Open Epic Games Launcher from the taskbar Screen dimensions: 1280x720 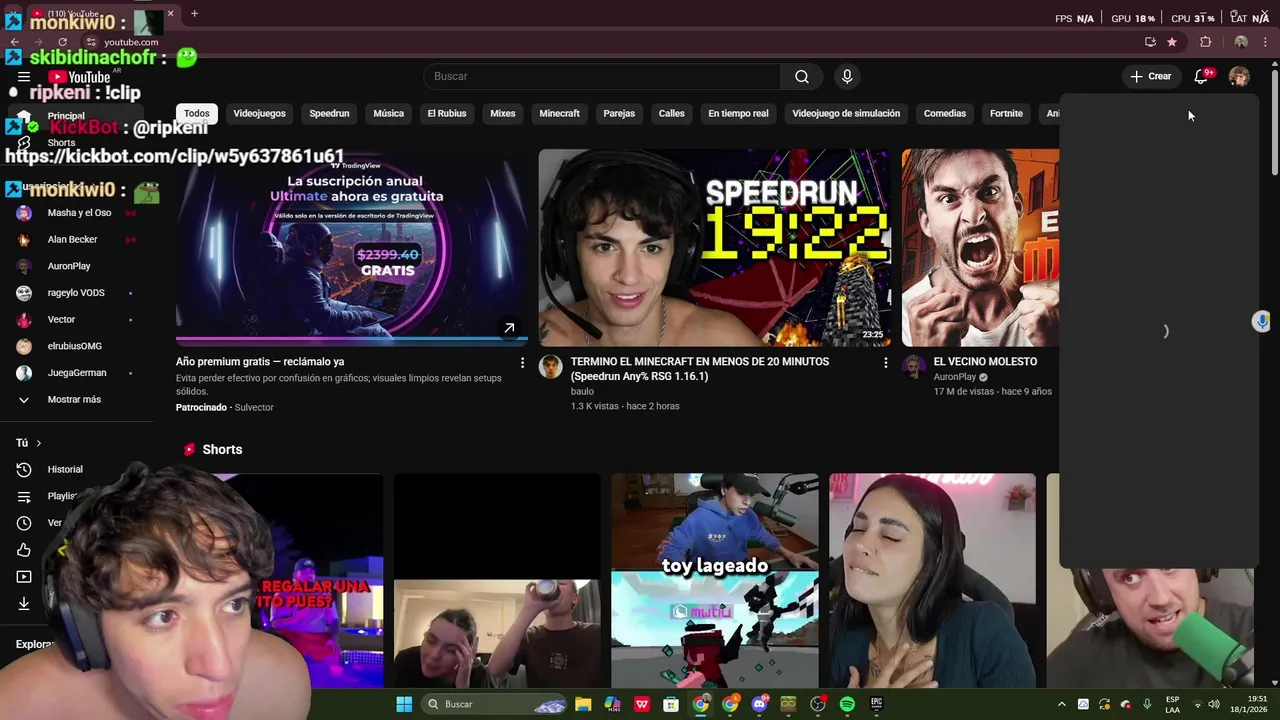click(876, 704)
